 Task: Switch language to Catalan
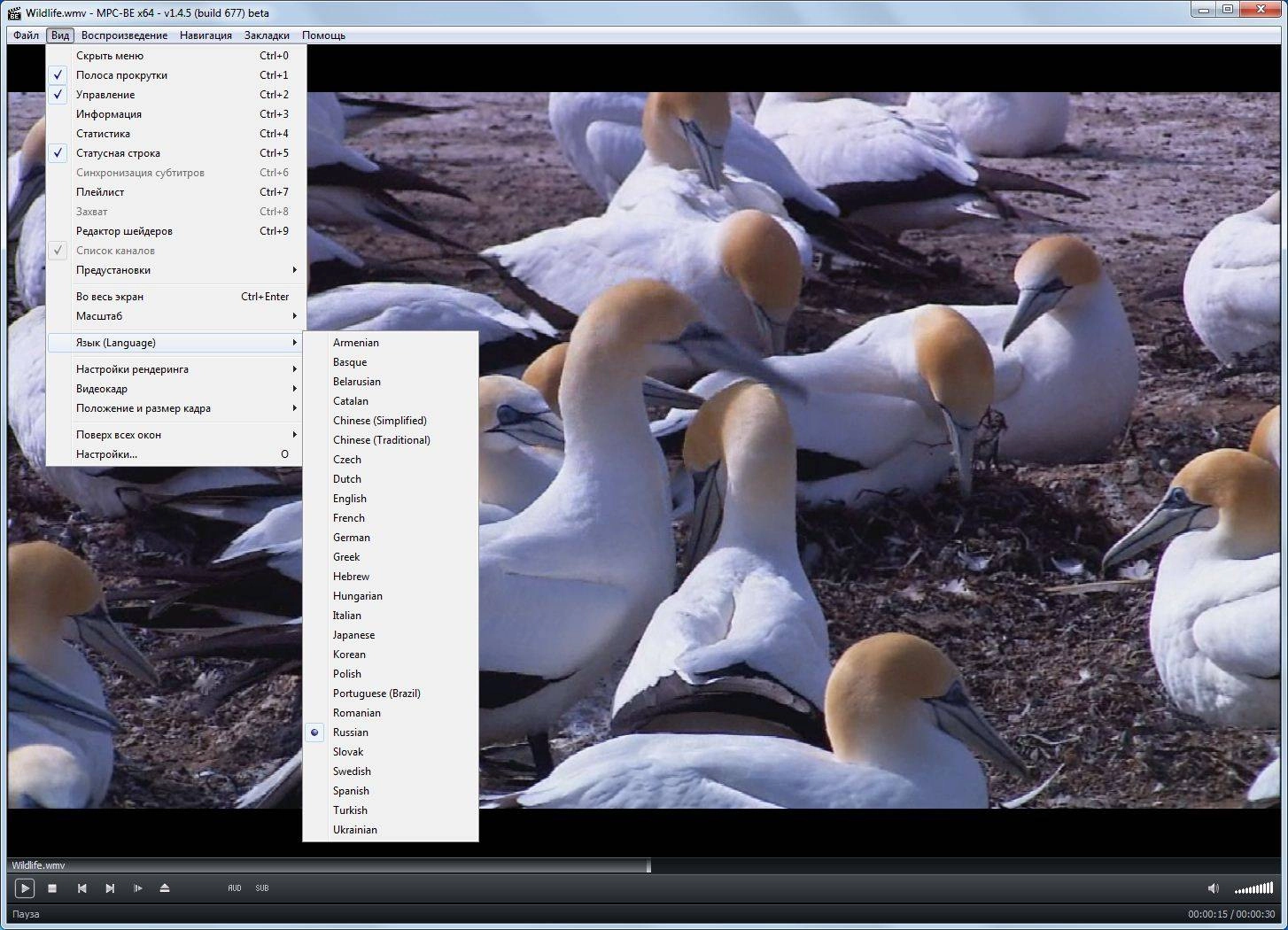(390, 401)
